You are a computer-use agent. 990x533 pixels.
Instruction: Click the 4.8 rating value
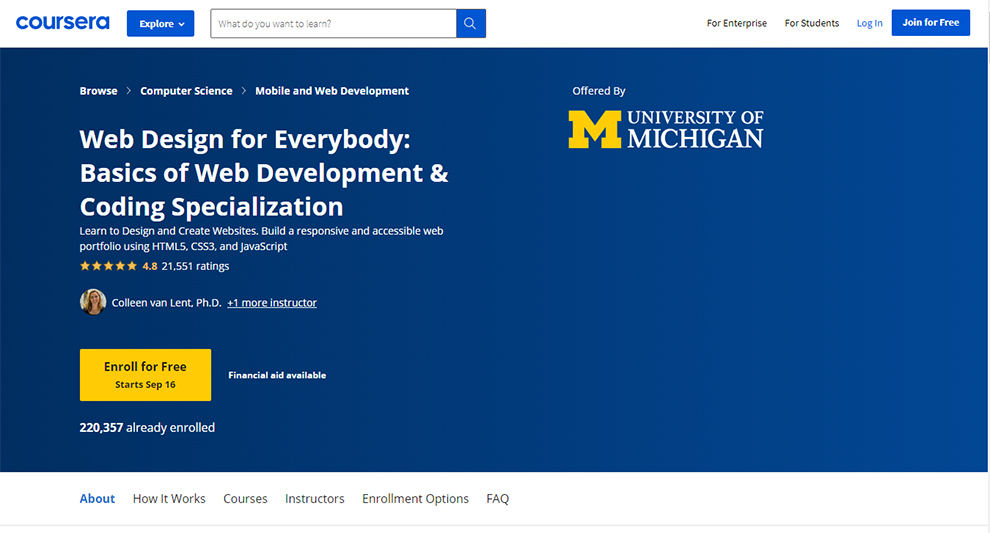pos(150,266)
